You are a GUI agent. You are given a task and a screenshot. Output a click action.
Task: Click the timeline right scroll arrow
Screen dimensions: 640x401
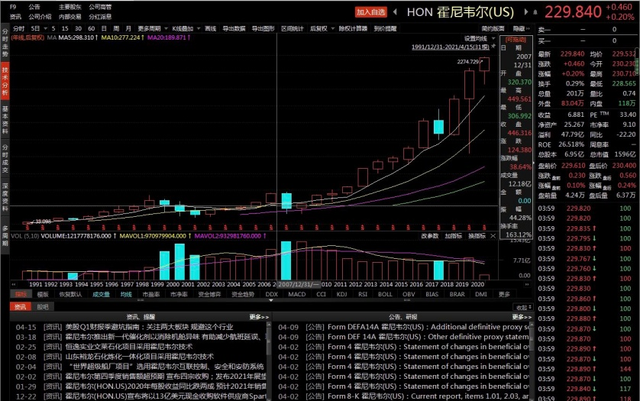(527, 284)
